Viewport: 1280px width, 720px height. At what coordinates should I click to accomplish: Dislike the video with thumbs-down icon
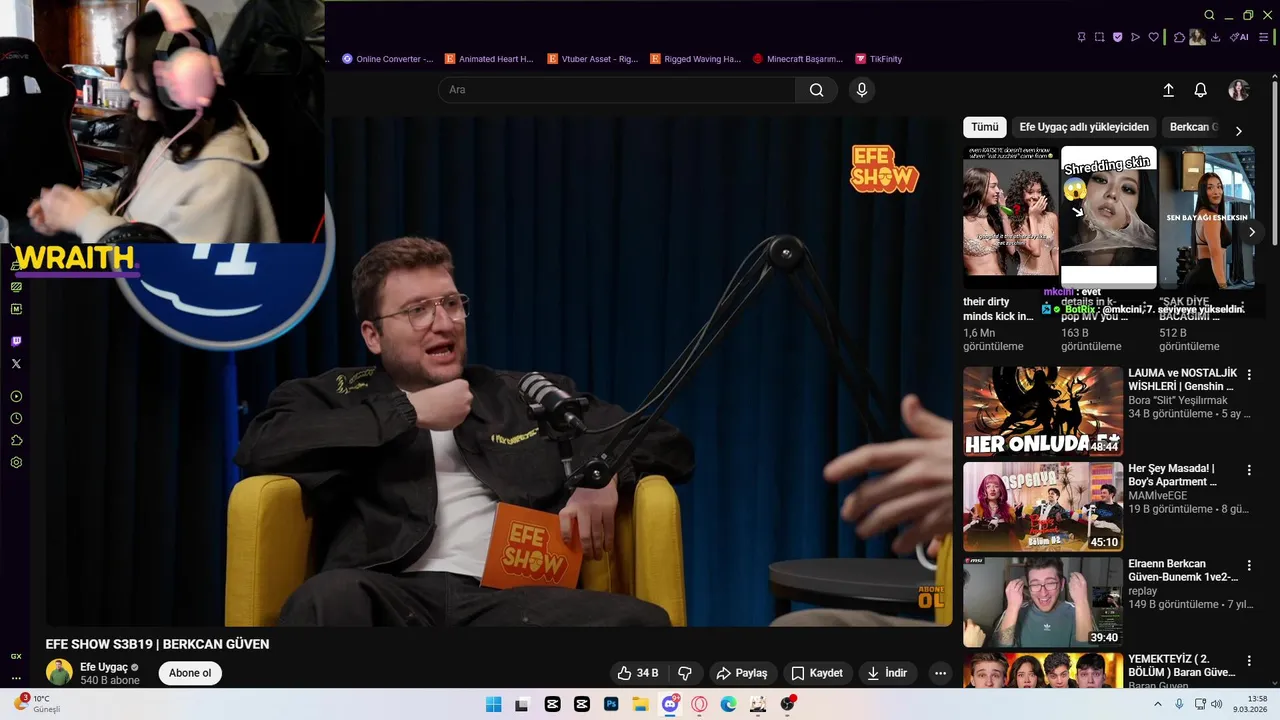point(685,673)
